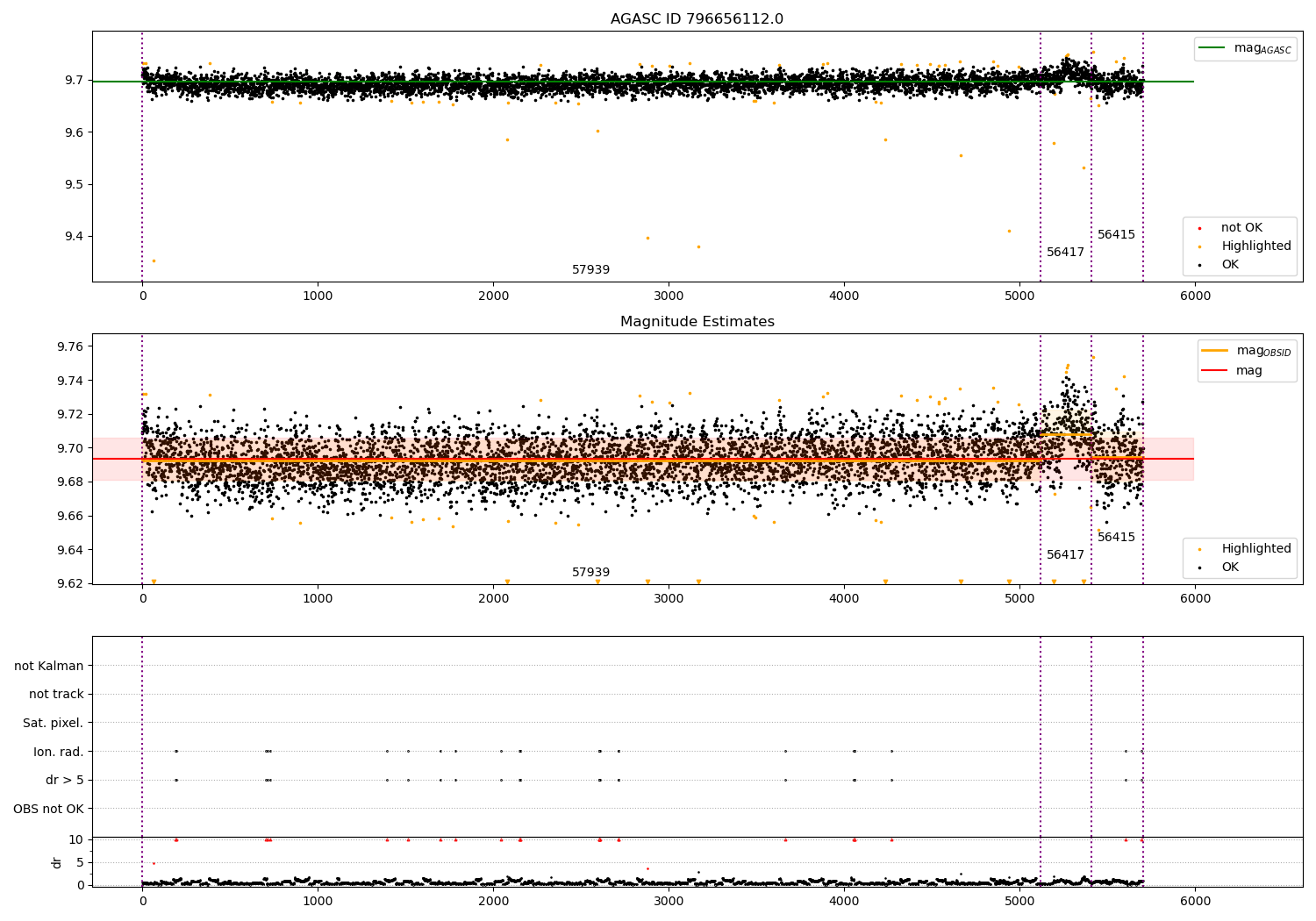
Task: Click the 9.7 y-axis tick in AGASC ID plot
Action: 73,81
